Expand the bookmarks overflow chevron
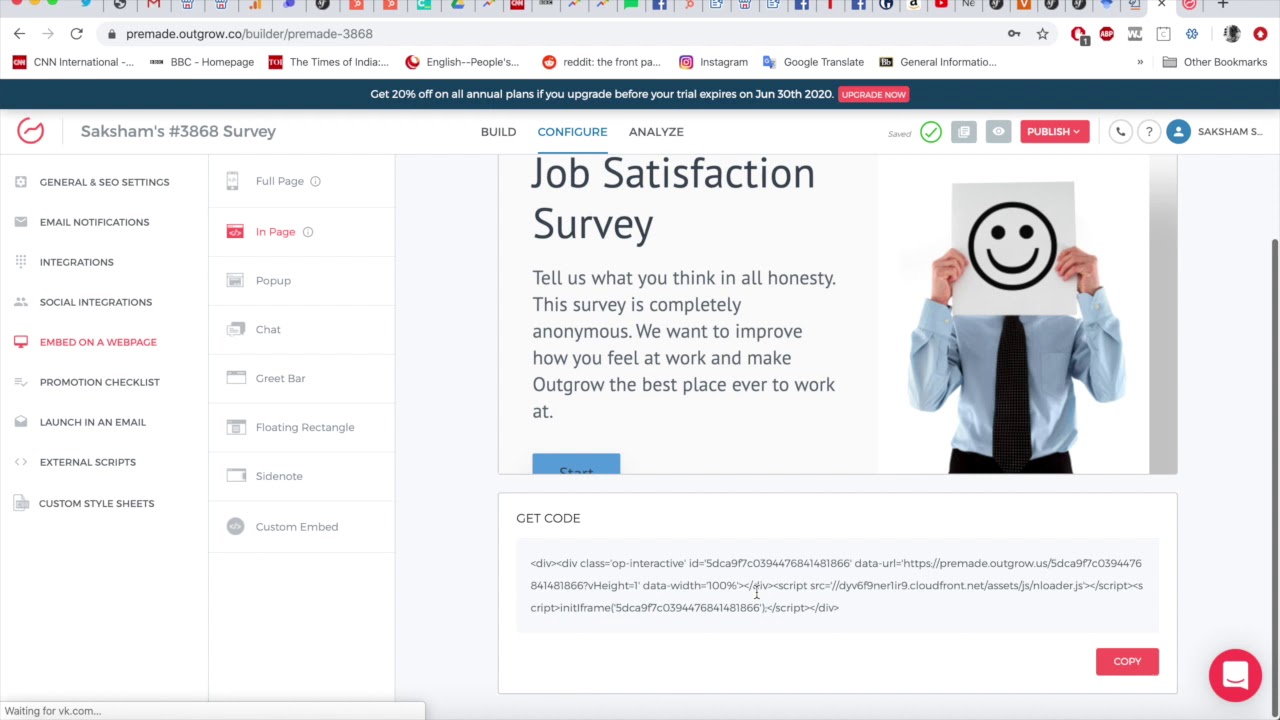 click(1140, 62)
